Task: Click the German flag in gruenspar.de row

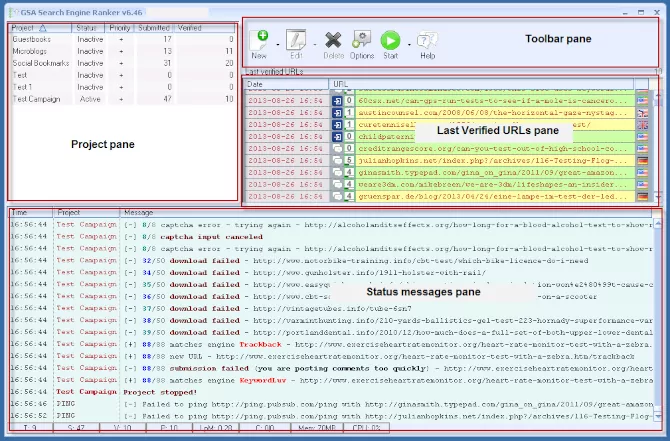Action: click(x=642, y=197)
